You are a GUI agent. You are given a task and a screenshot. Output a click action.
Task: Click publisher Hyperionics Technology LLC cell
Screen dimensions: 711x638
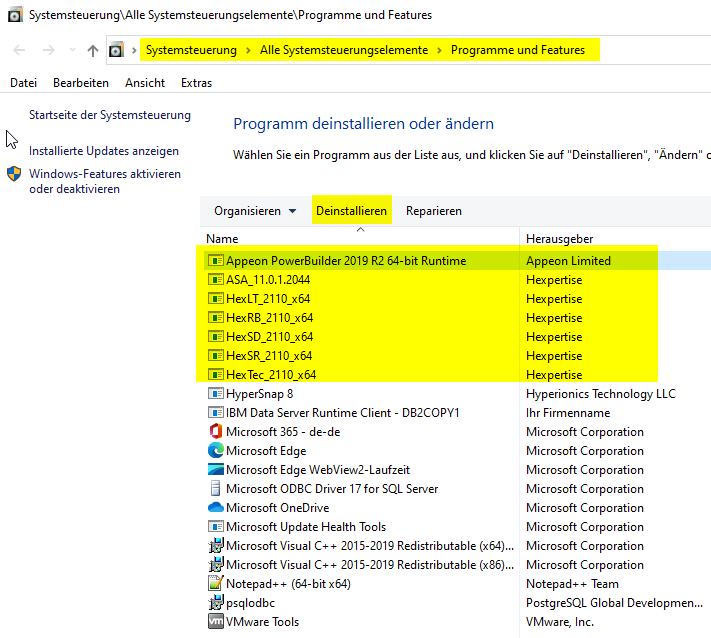point(601,394)
